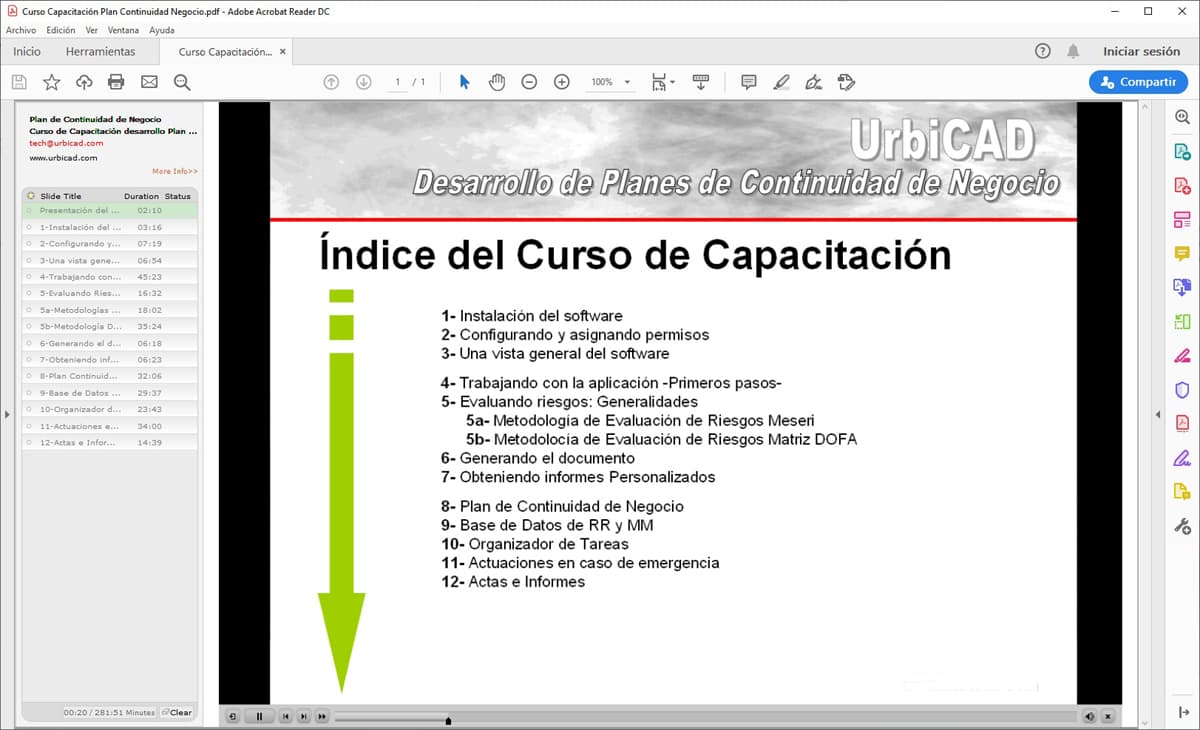Viewport: 1200px width, 730px height.
Task: Skip to the next slide in the player
Action: pos(304,716)
